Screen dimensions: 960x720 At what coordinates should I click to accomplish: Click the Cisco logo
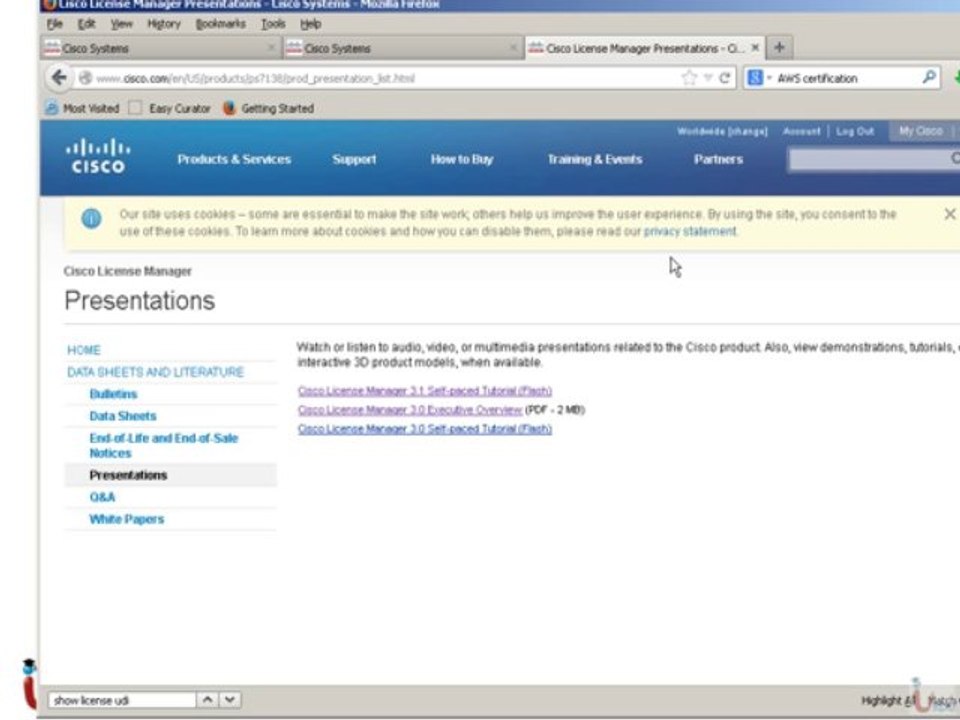click(98, 157)
